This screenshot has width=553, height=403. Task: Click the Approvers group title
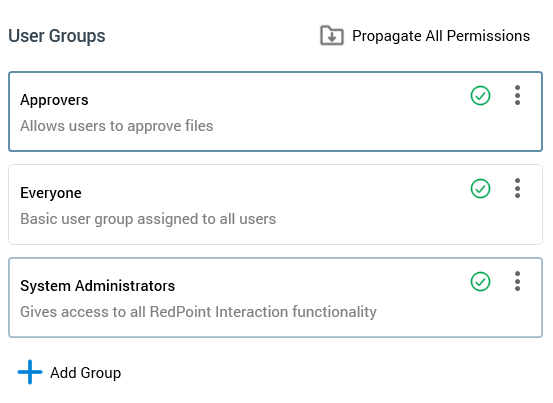pos(54,100)
